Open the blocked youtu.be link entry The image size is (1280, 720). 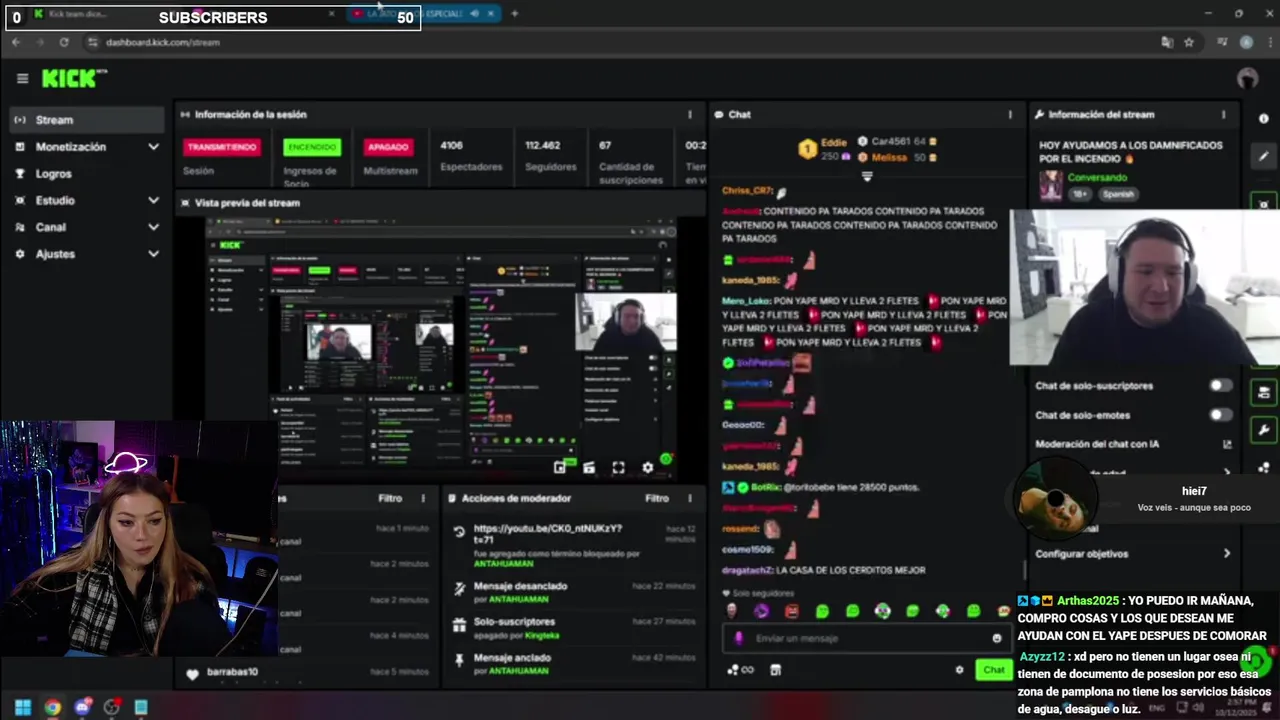tap(548, 534)
